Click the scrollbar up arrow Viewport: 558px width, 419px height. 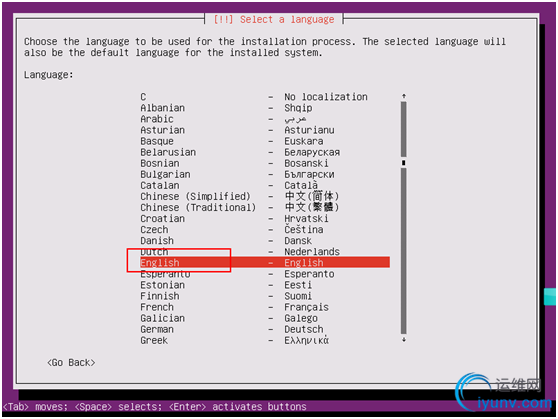[404, 96]
